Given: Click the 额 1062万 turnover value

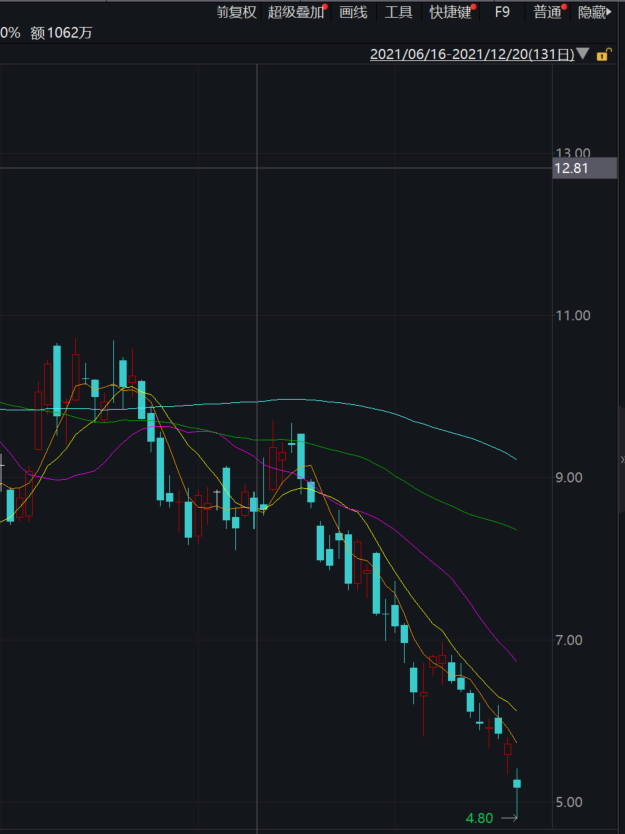Looking at the screenshot, I should click(x=61, y=33).
